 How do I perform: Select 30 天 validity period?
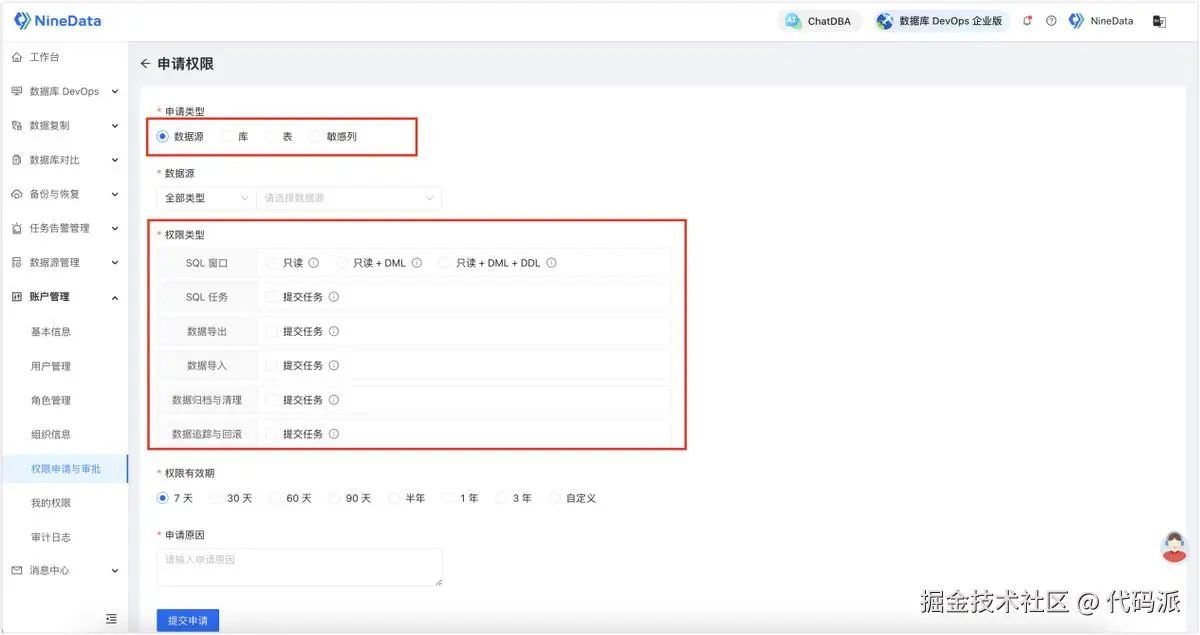[x=217, y=498]
